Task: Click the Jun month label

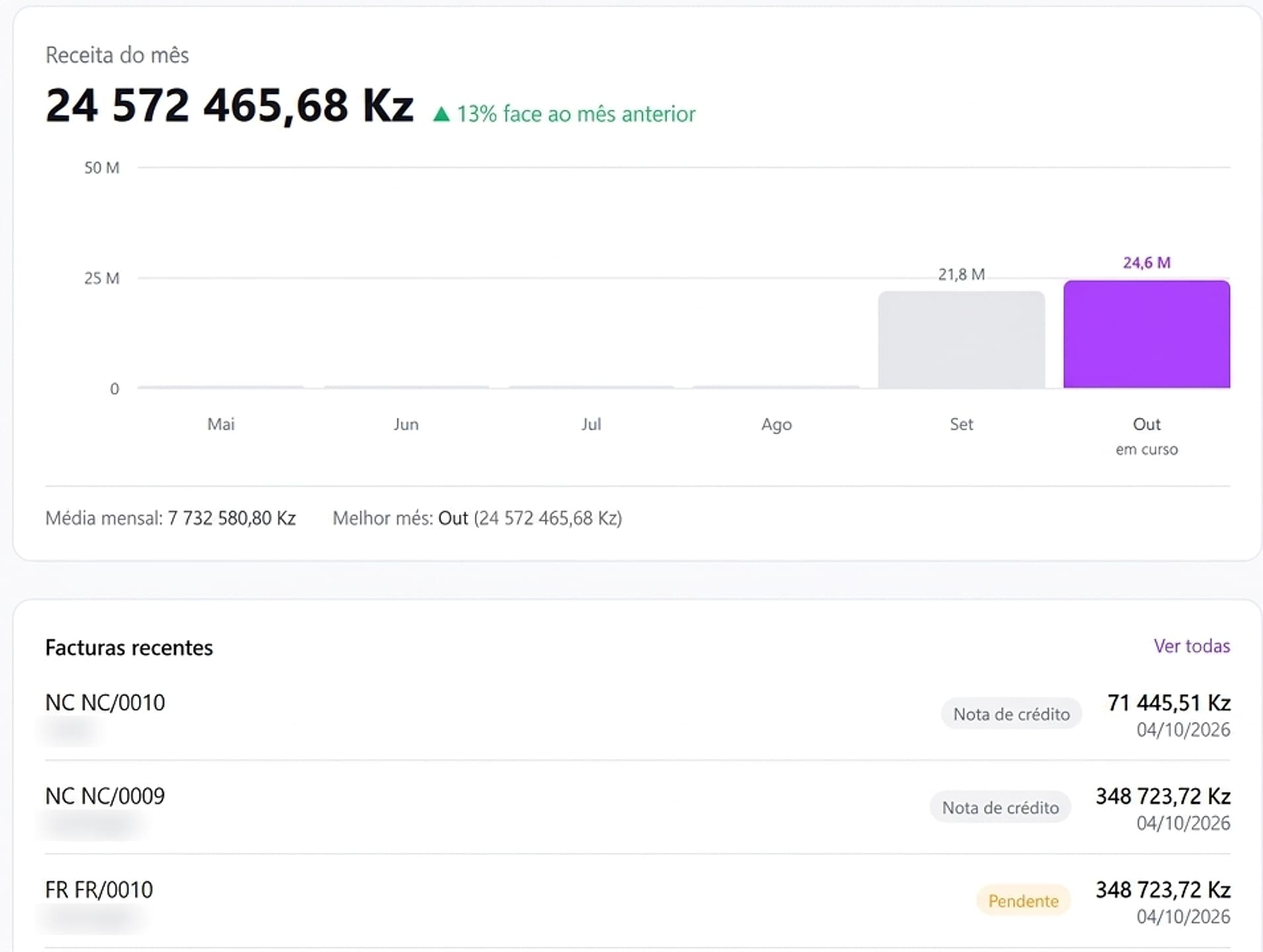Action: tap(406, 424)
